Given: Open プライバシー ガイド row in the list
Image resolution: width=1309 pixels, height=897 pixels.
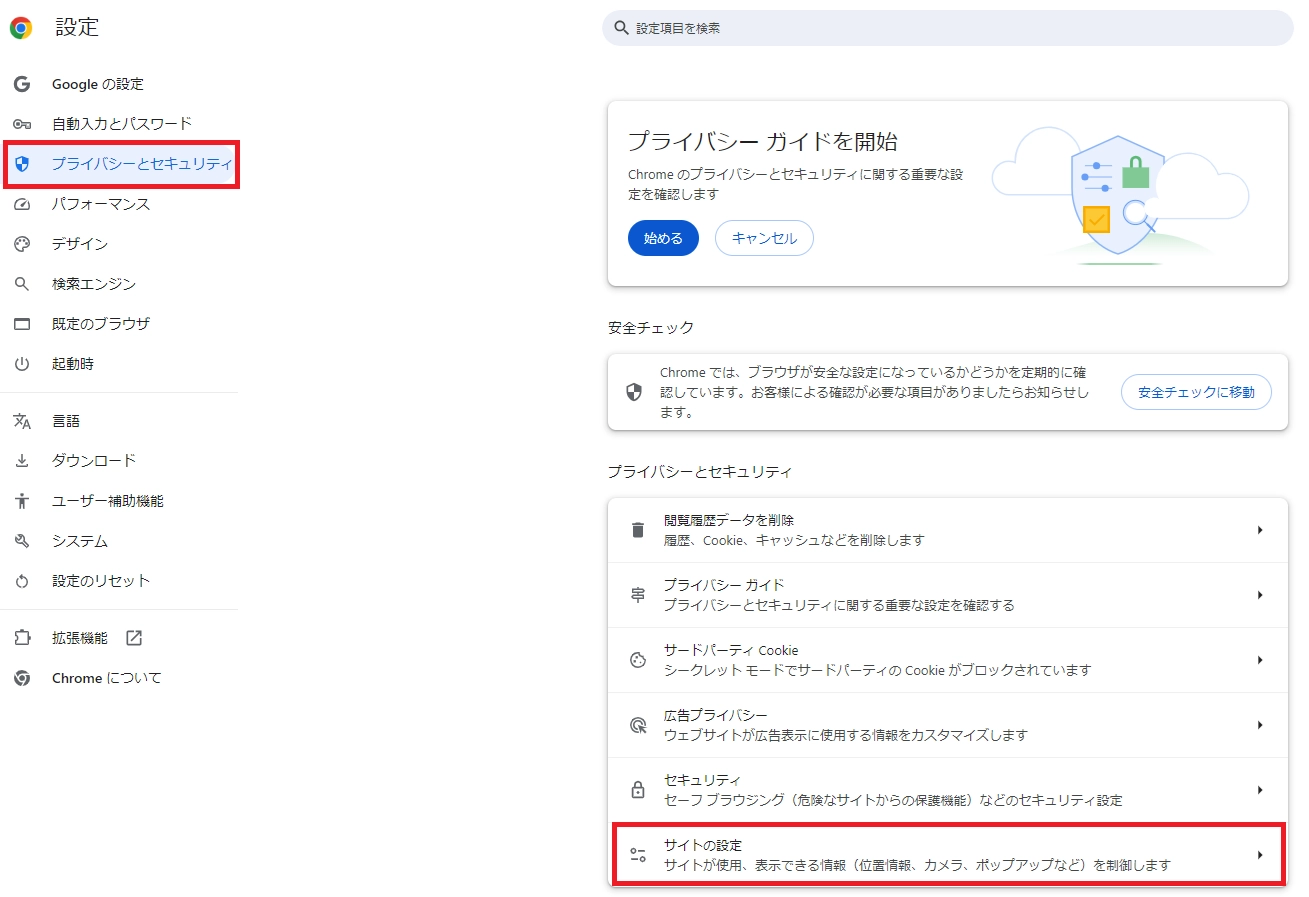Looking at the screenshot, I should click(x=947, y=595).
